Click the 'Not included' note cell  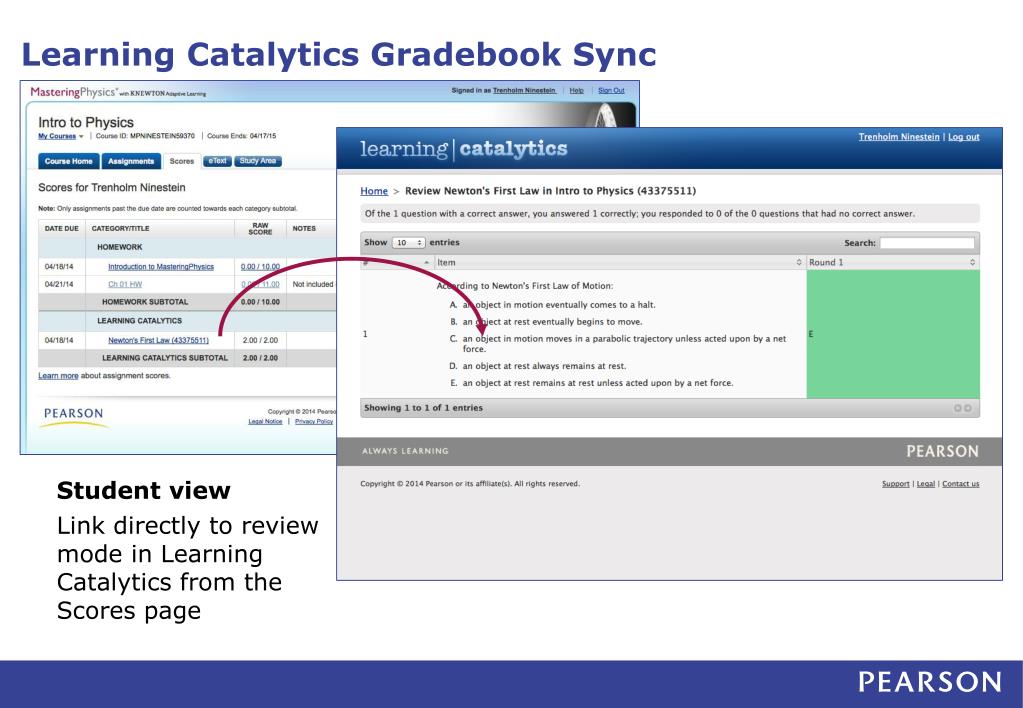pyautogui.click(x=313, y=285)
